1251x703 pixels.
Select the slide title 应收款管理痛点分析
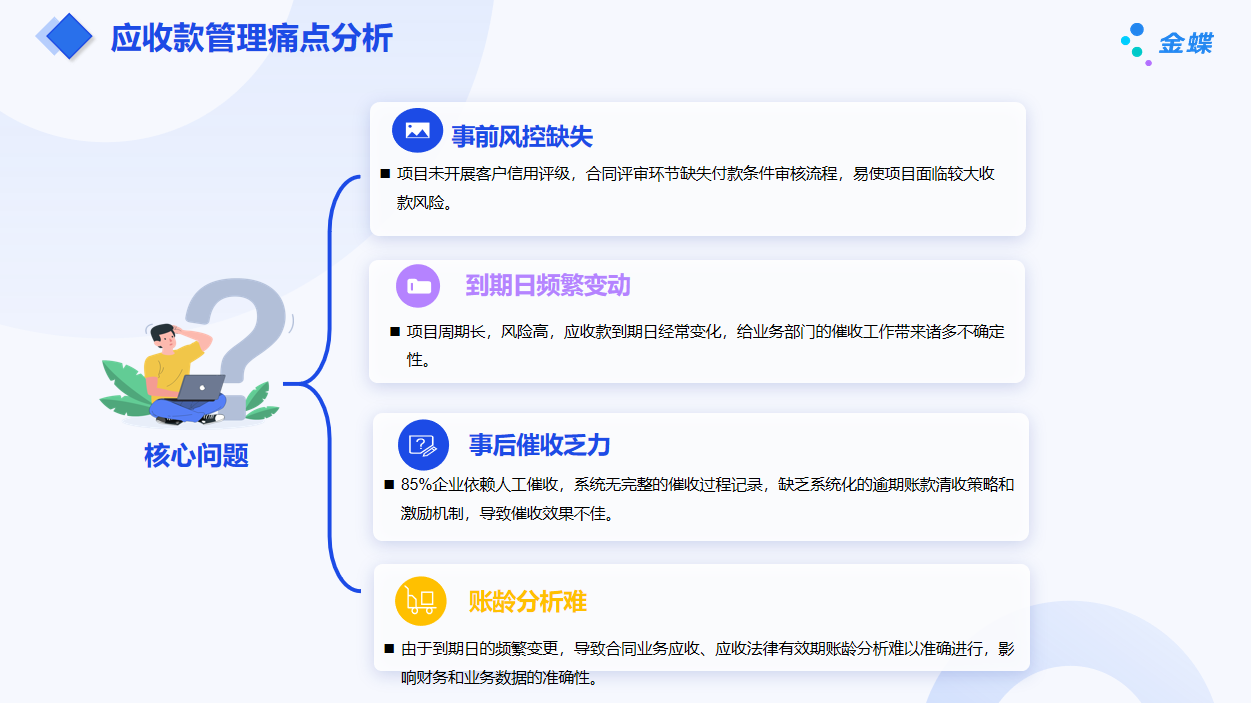click(251, 38)
